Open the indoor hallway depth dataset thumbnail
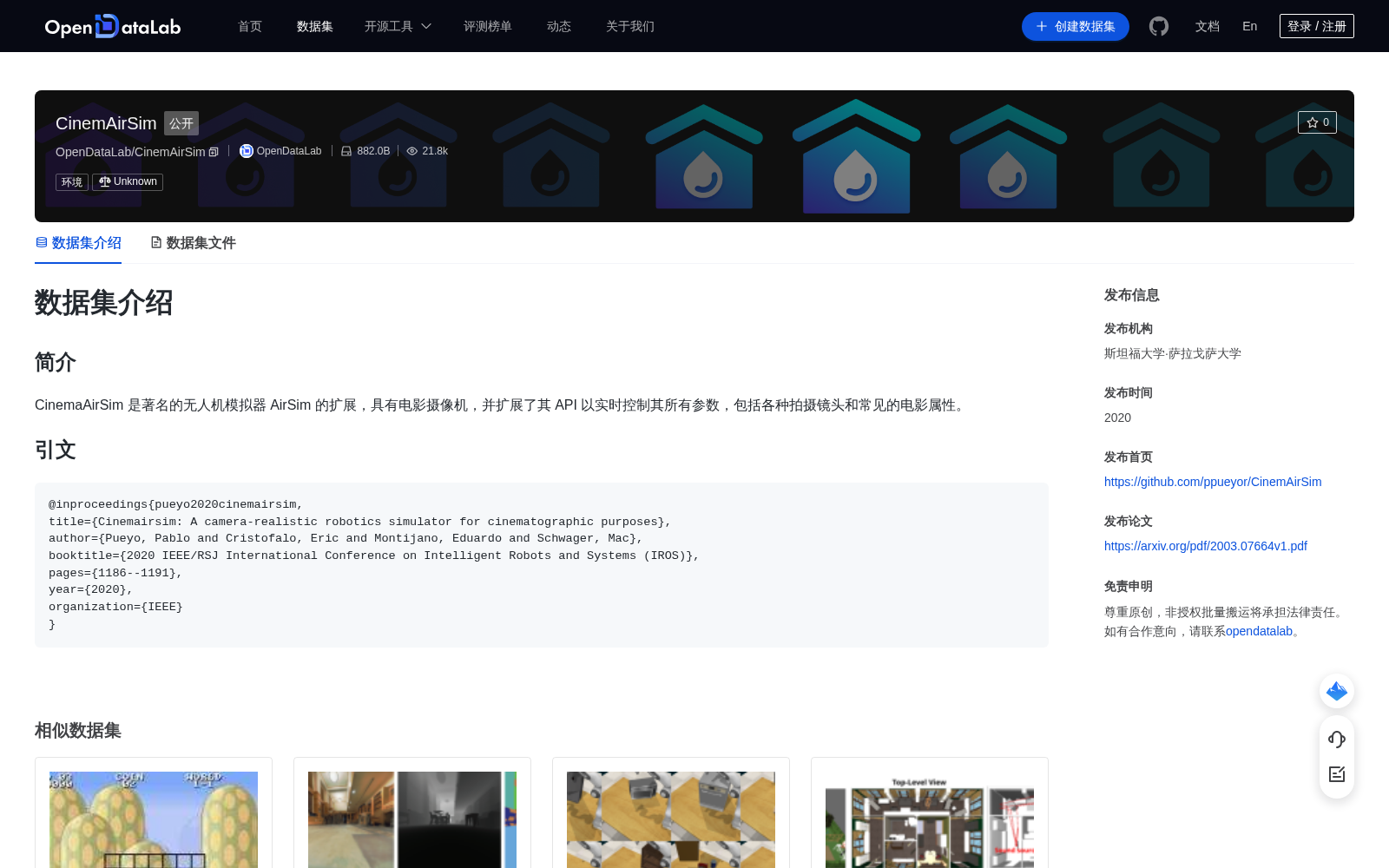Image resolution: width=1389 pixels, height=868 pixels. [412, 819]
